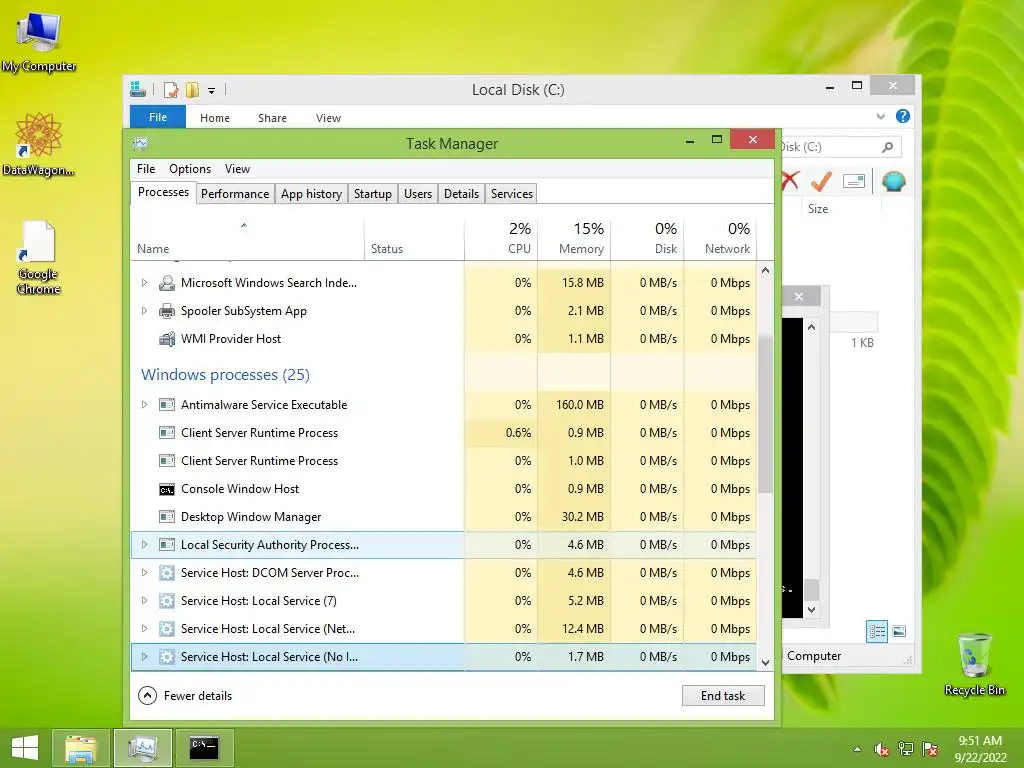
Task: Switch to the Details tab
Action: pyautogui.click(x=462, y=194)
